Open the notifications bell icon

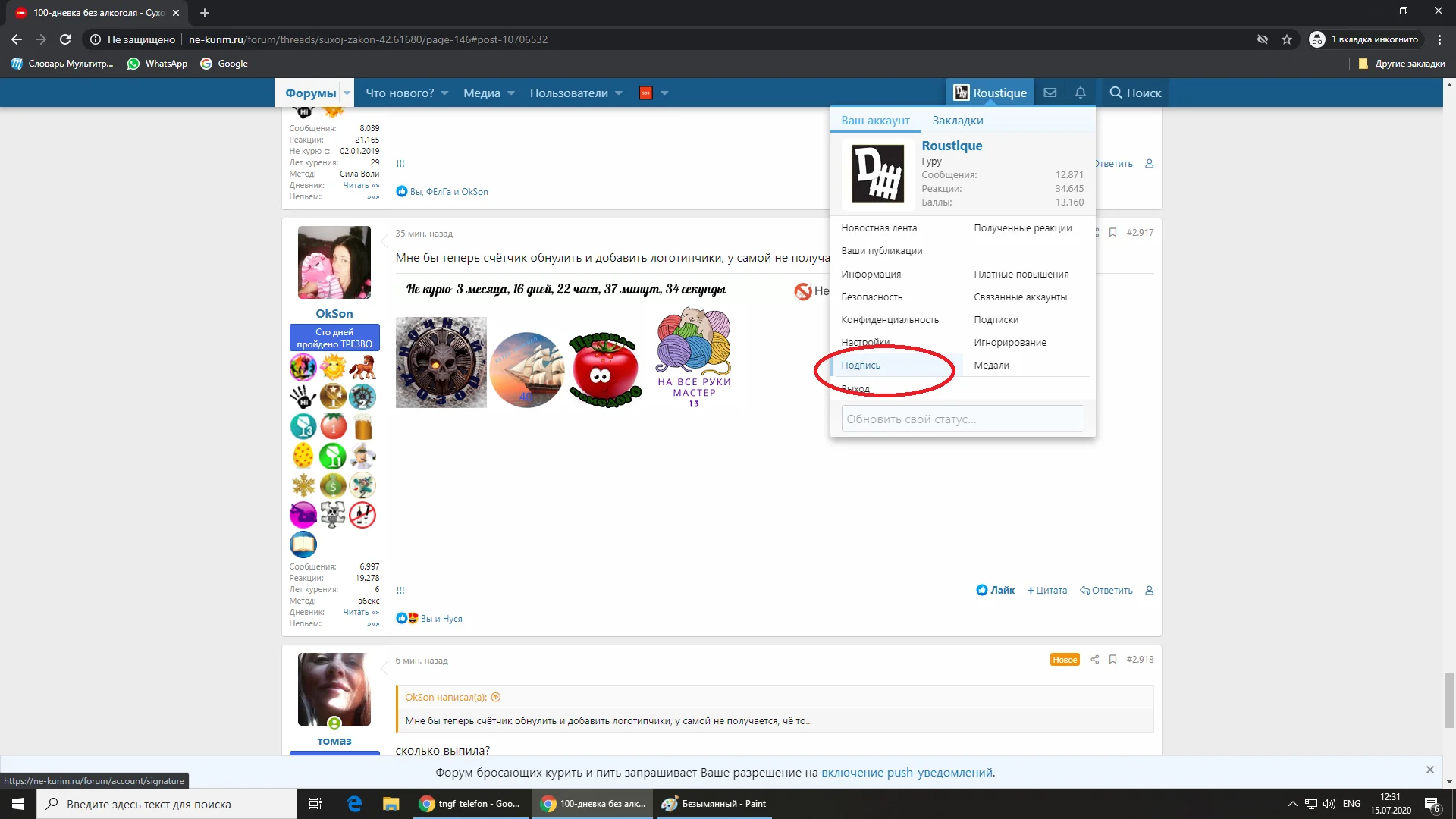(1080, 93)
